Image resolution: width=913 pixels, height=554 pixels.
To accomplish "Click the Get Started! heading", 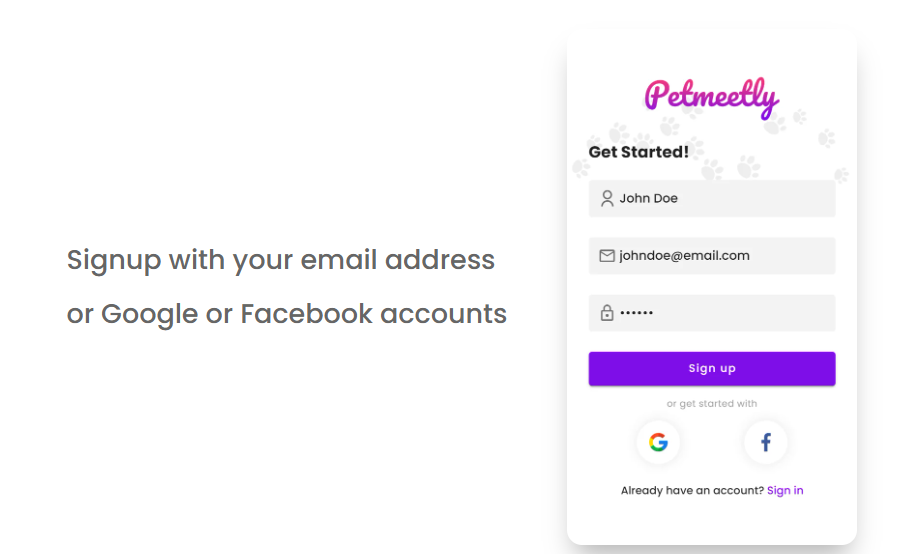I will pos(638,152).
